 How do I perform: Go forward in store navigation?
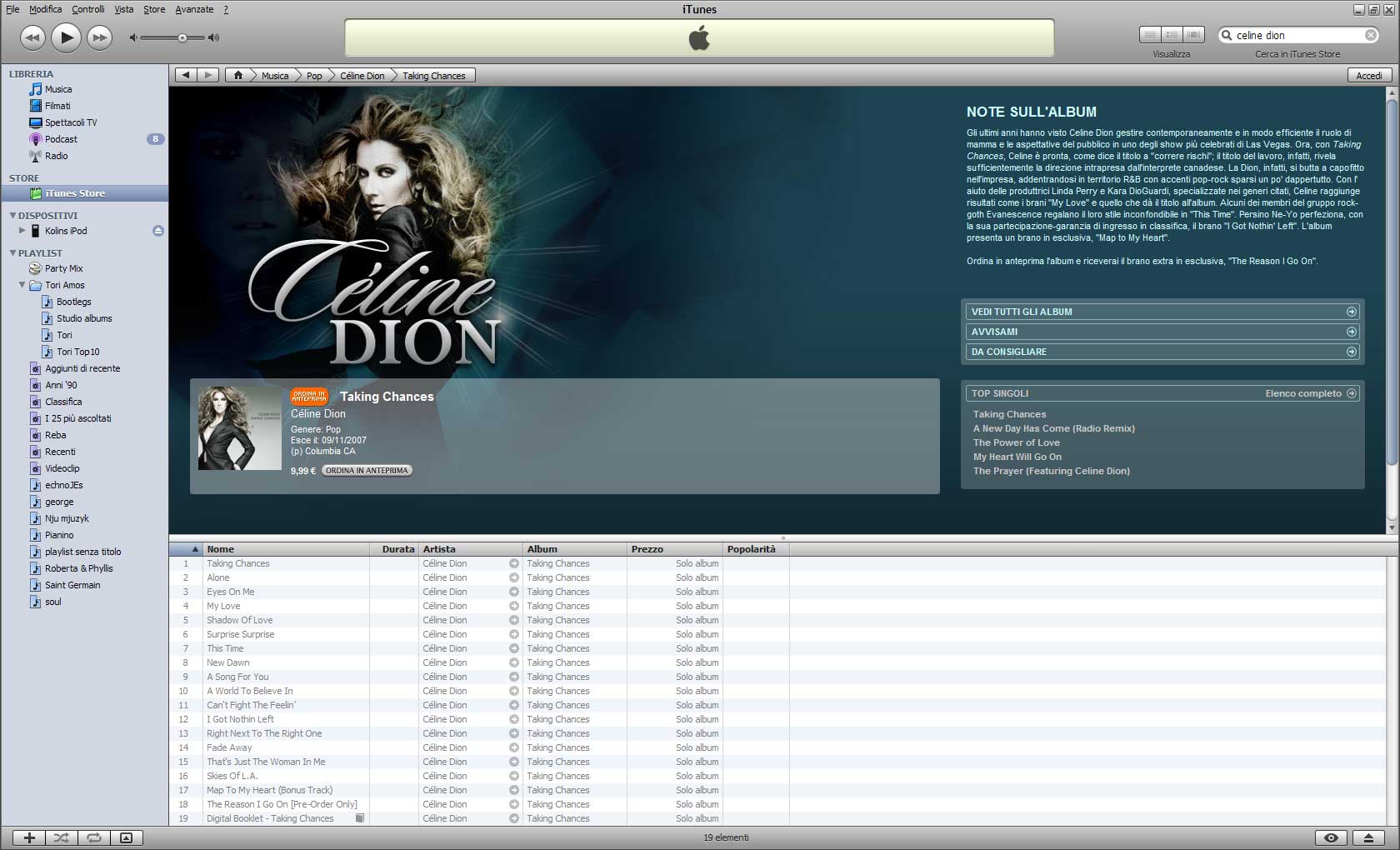(208, 75)
